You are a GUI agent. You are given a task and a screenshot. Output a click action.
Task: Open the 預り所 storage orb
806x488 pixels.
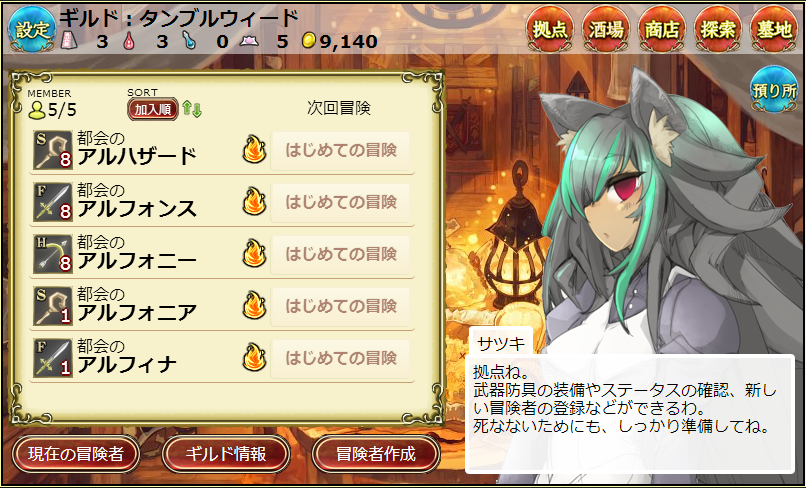pyautogui.click(x=774, y=89)
